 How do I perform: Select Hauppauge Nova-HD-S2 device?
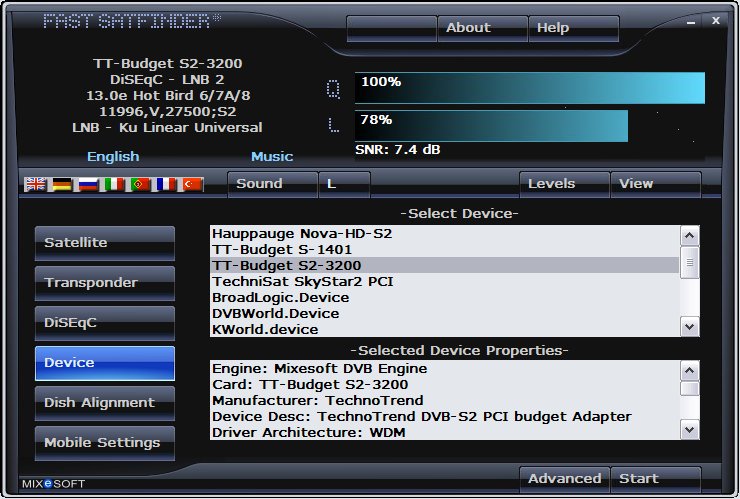click(445, 234)
